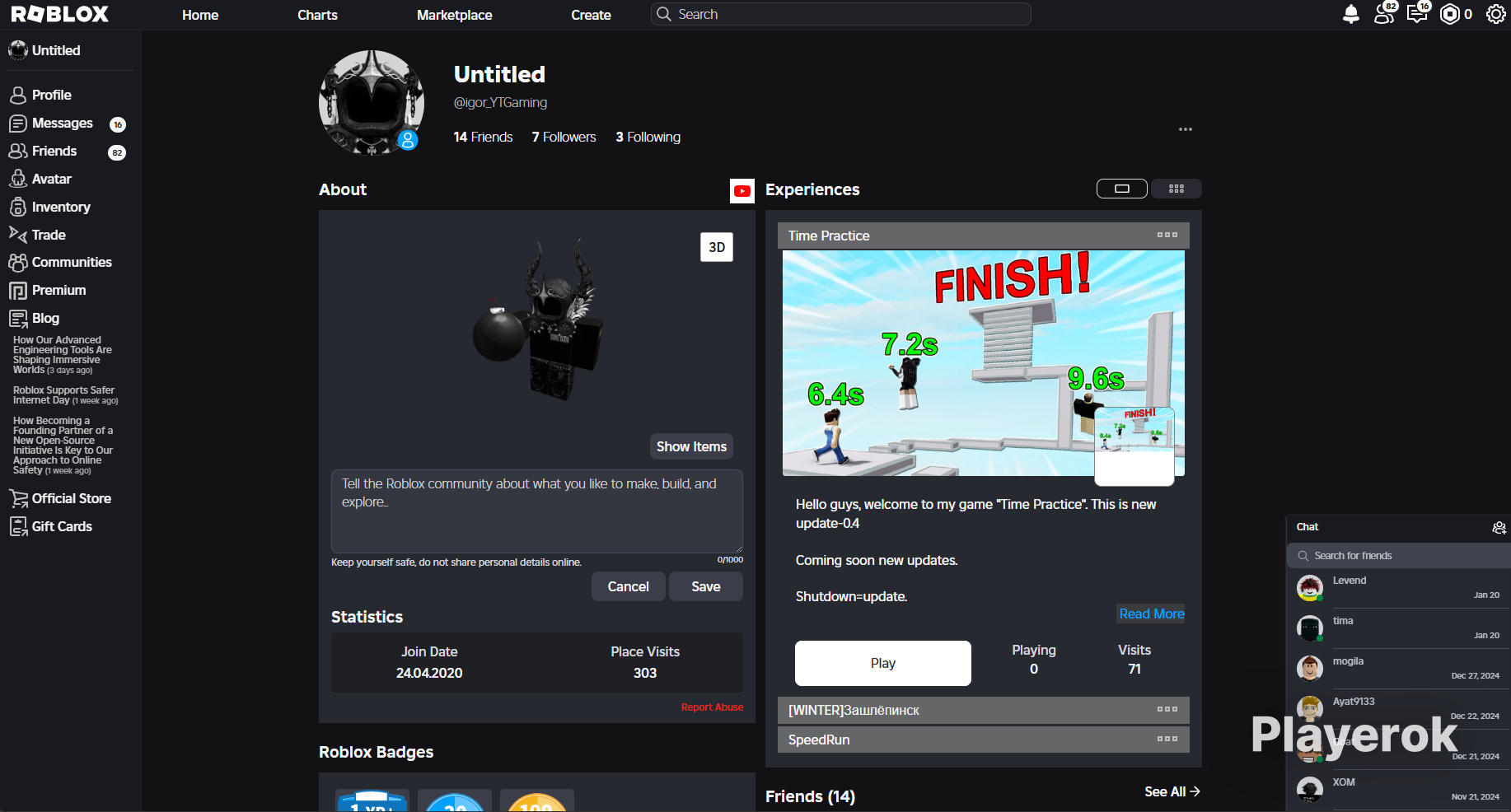Screen dimensions: 1511x812
Task: Click the Search for friends chat field
Action: click(1399, 556)
